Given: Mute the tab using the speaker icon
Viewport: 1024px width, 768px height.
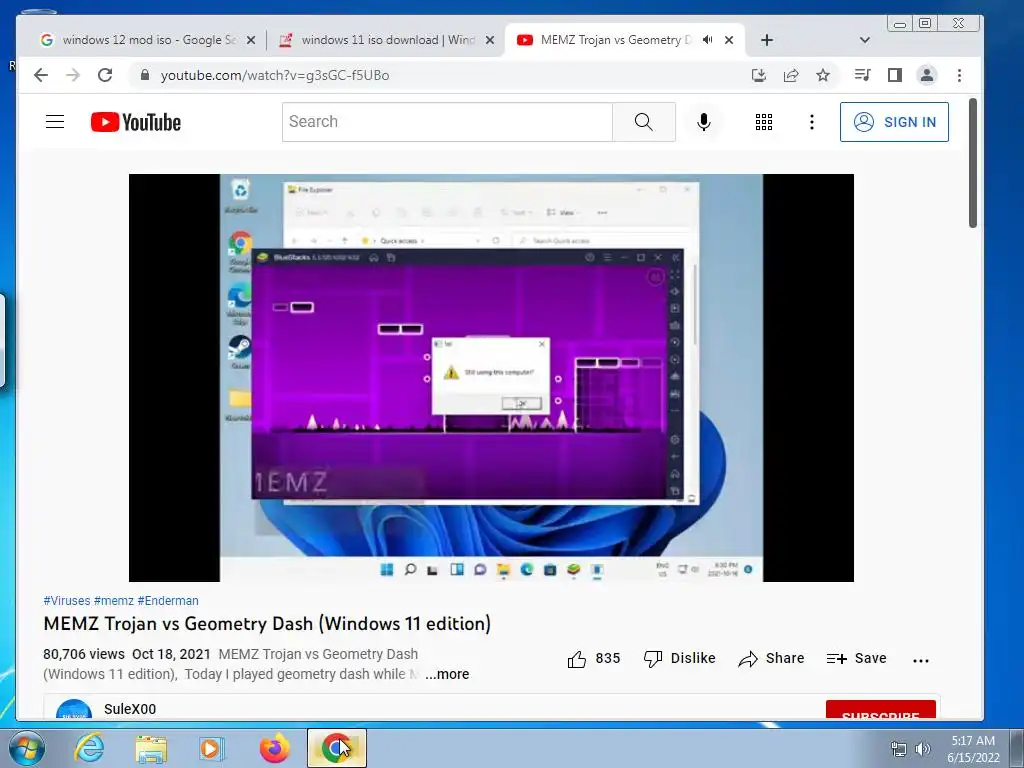Looking at the screenshot, I should tap(707, 40).
